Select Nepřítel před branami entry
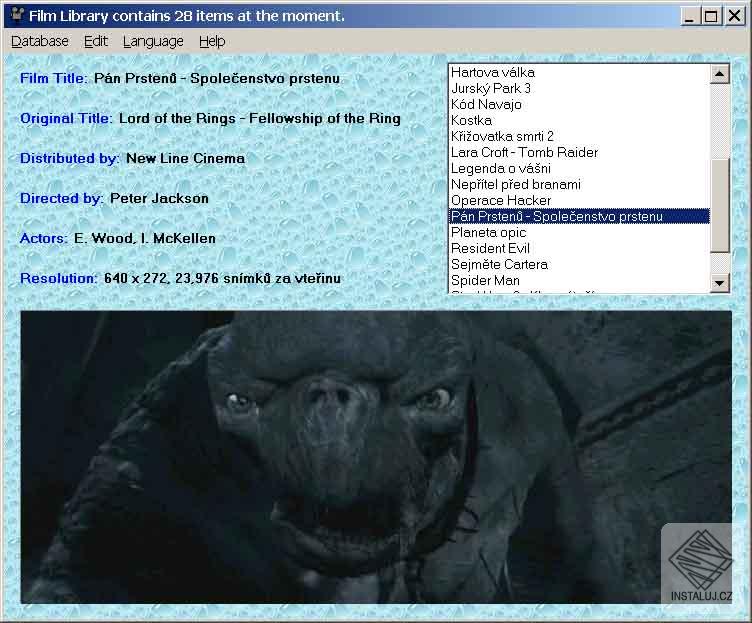This screenshot has height=623, width=752. click(x=579, y=185)
